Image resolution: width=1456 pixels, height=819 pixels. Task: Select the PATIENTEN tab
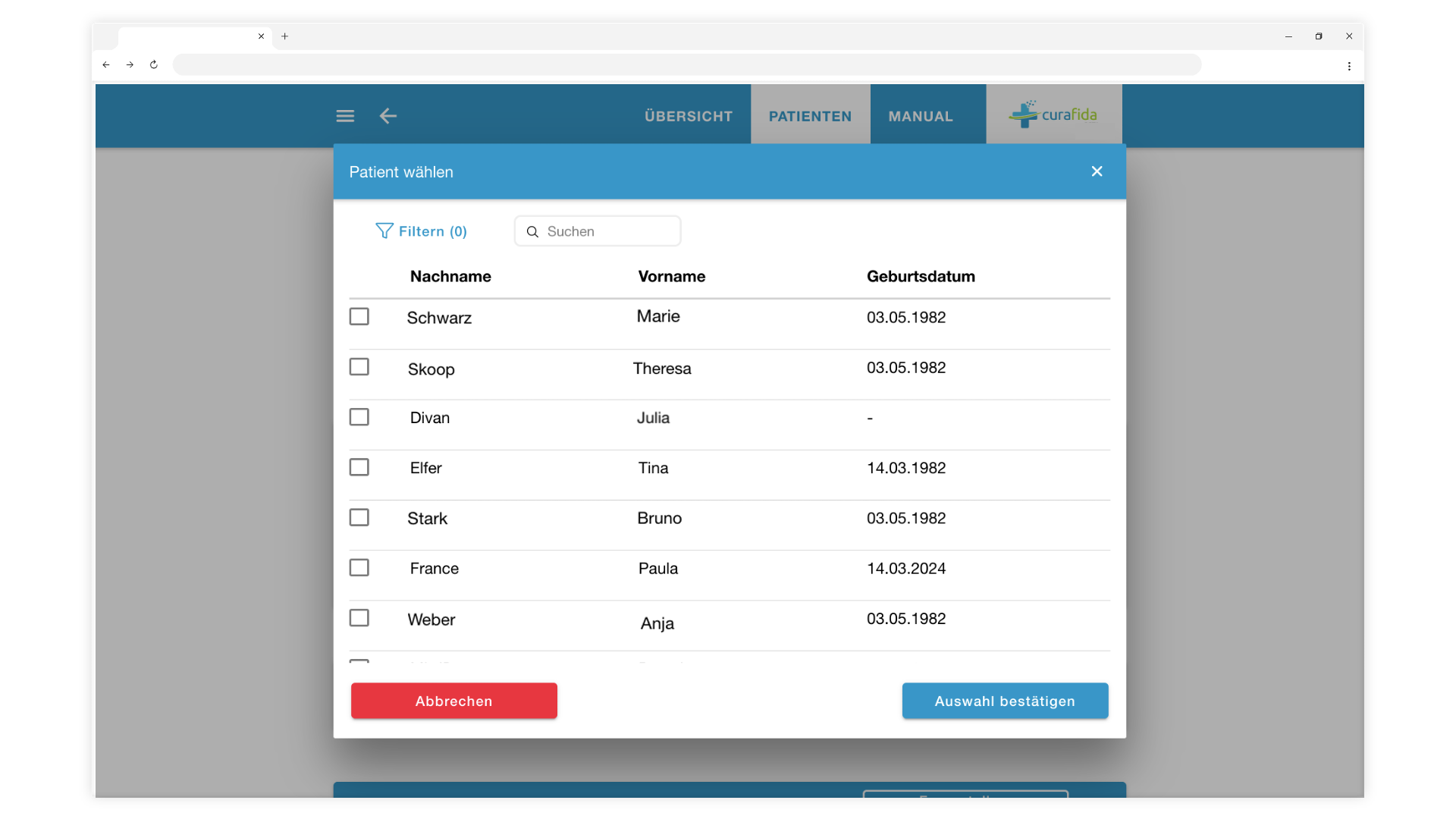tap(811, 116)
